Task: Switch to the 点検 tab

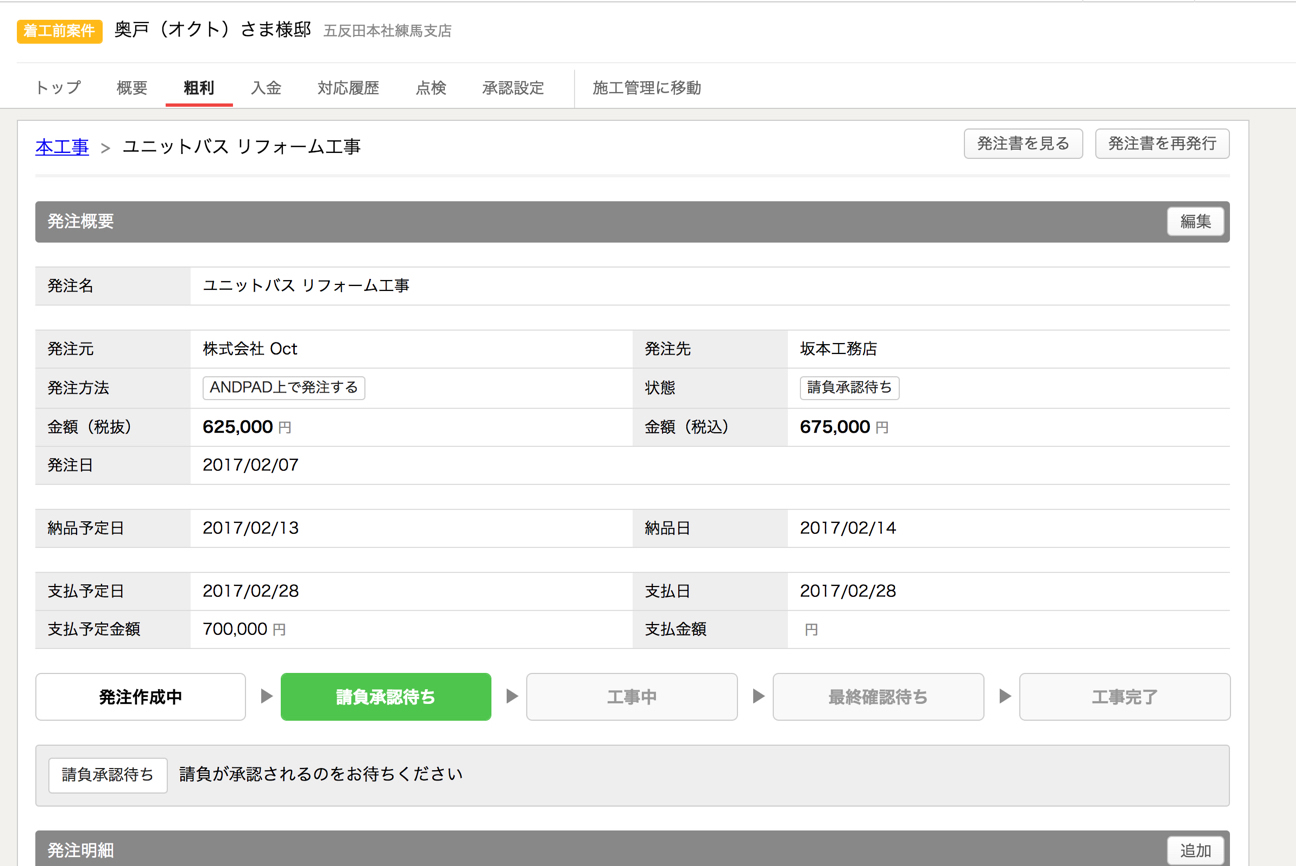Action: [431, 88]
